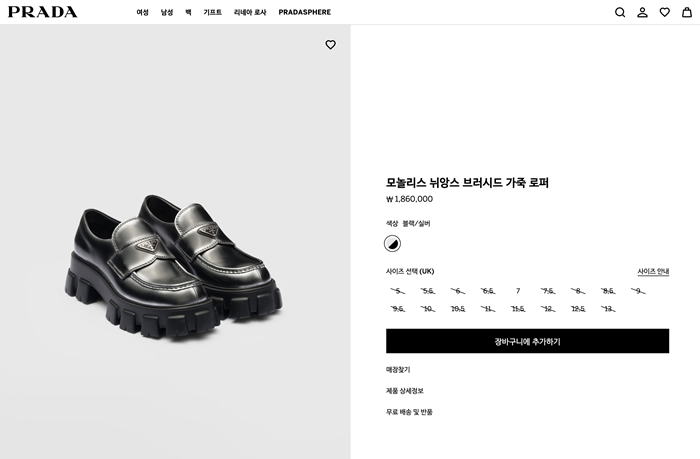This screenshot has height=459, width=700.
Task: Click 장바구니에 추가하기 button
Action: pyautogui.click(x=527, y=341)
